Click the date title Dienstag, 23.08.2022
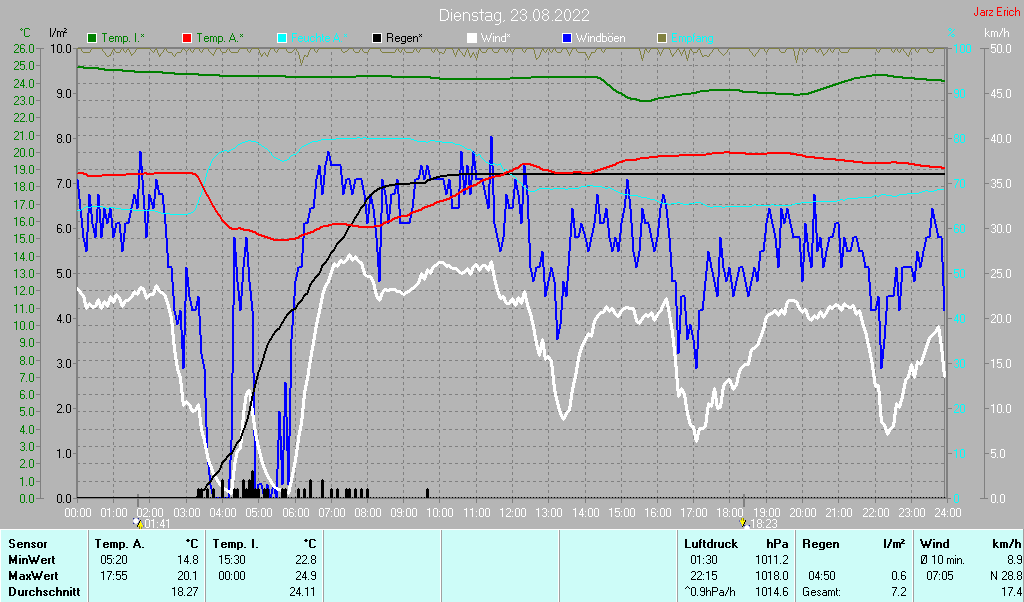 [x=514, y=15]
